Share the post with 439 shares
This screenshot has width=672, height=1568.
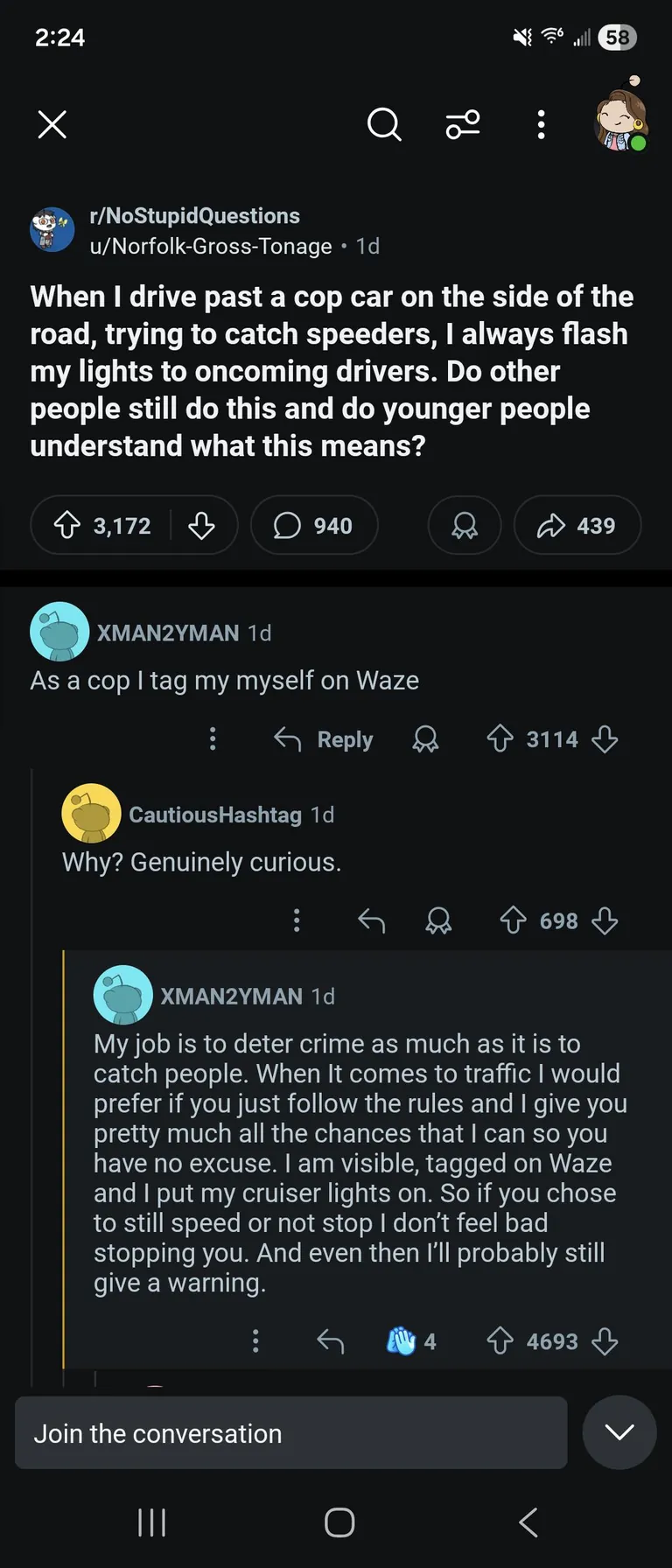point(577,526)
